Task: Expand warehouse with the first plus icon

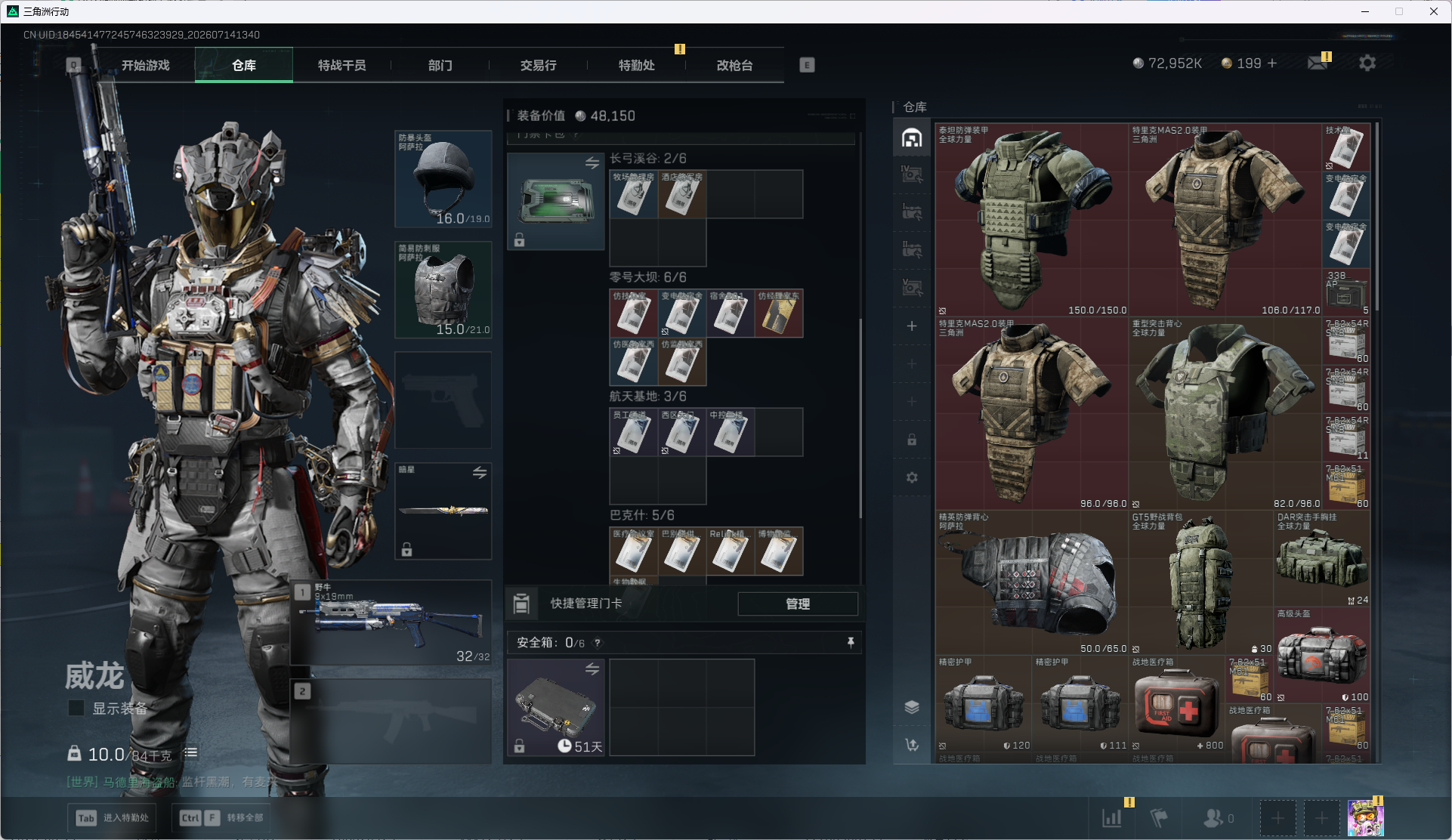Action: click(x=912, y=326)
